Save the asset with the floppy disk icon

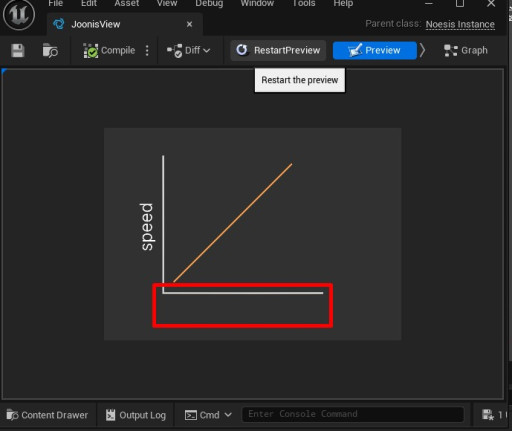pos(18,51)
